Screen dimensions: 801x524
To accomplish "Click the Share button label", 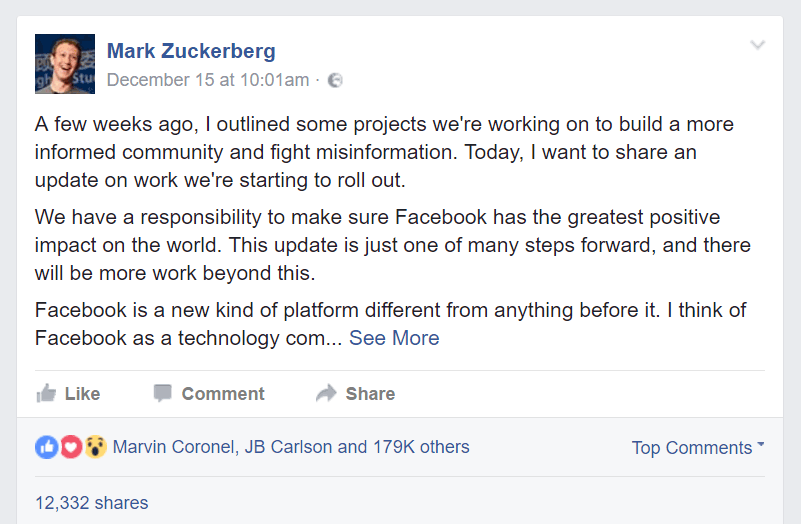I will tap(370, 394).
